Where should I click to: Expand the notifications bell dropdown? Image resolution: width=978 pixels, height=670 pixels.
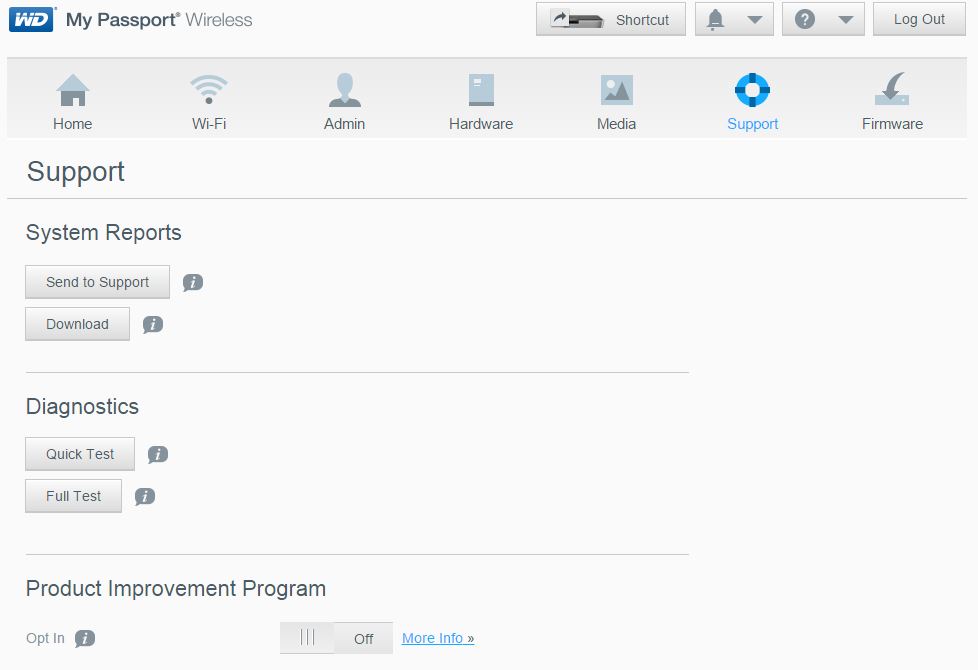(x=734, y=19)
